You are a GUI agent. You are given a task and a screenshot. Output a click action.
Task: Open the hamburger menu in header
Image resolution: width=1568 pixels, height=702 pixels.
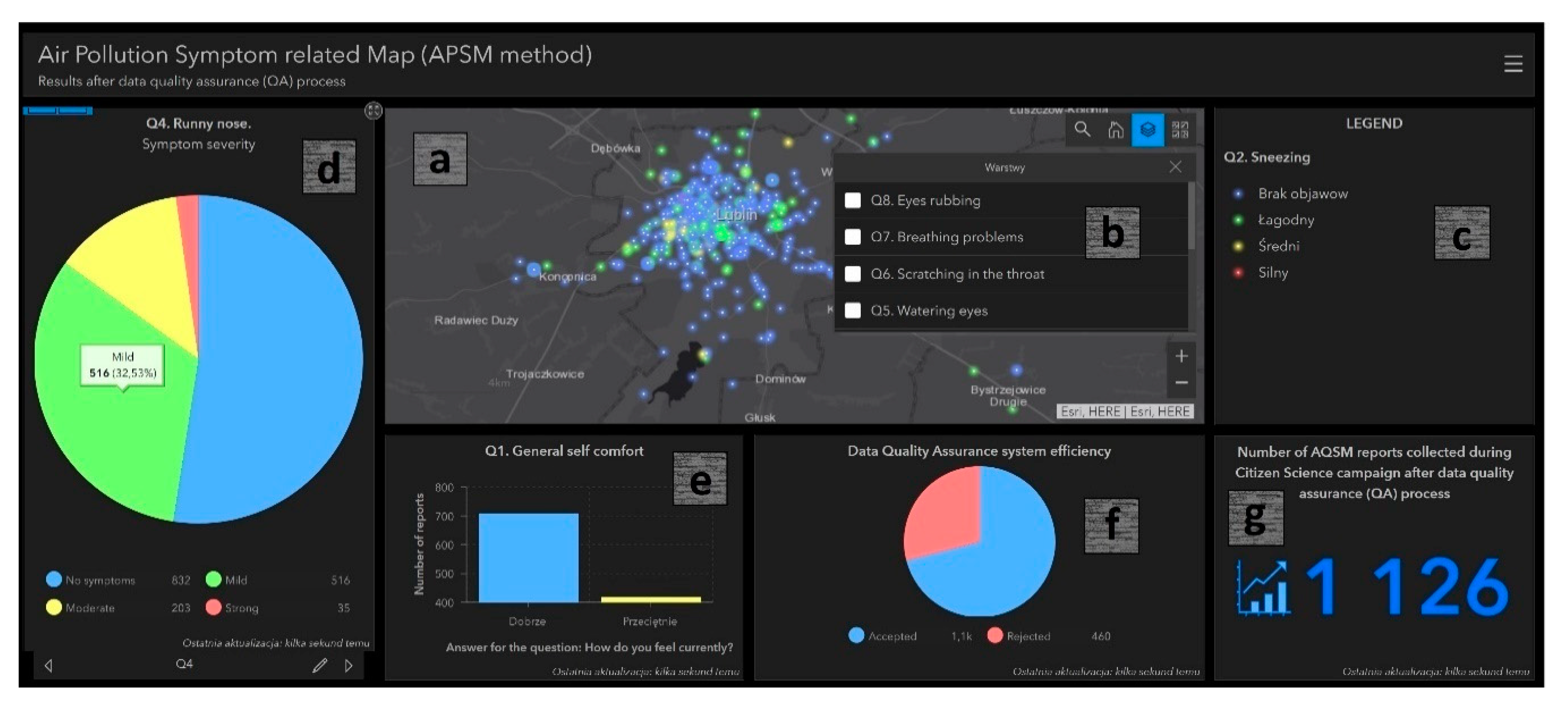1513,64
